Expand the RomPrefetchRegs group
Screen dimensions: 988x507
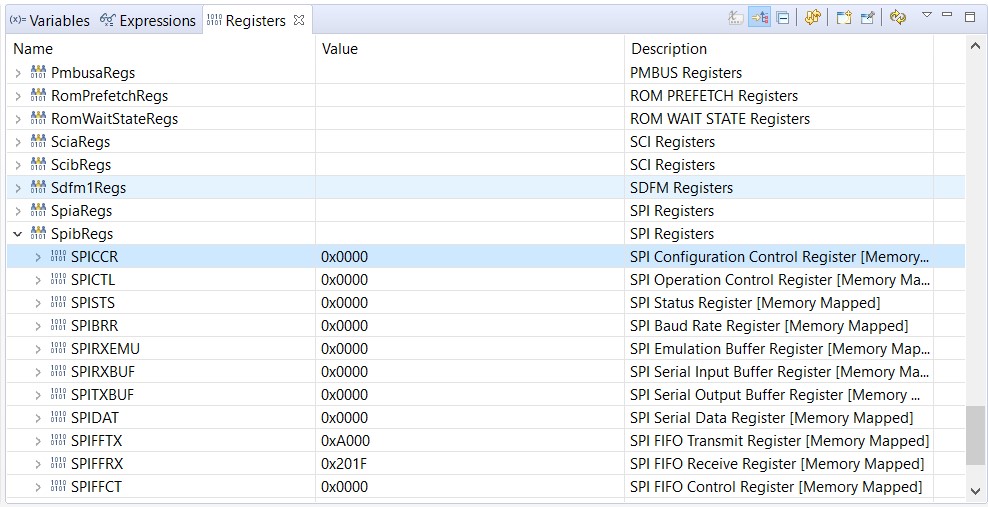[x=18, y=96]
